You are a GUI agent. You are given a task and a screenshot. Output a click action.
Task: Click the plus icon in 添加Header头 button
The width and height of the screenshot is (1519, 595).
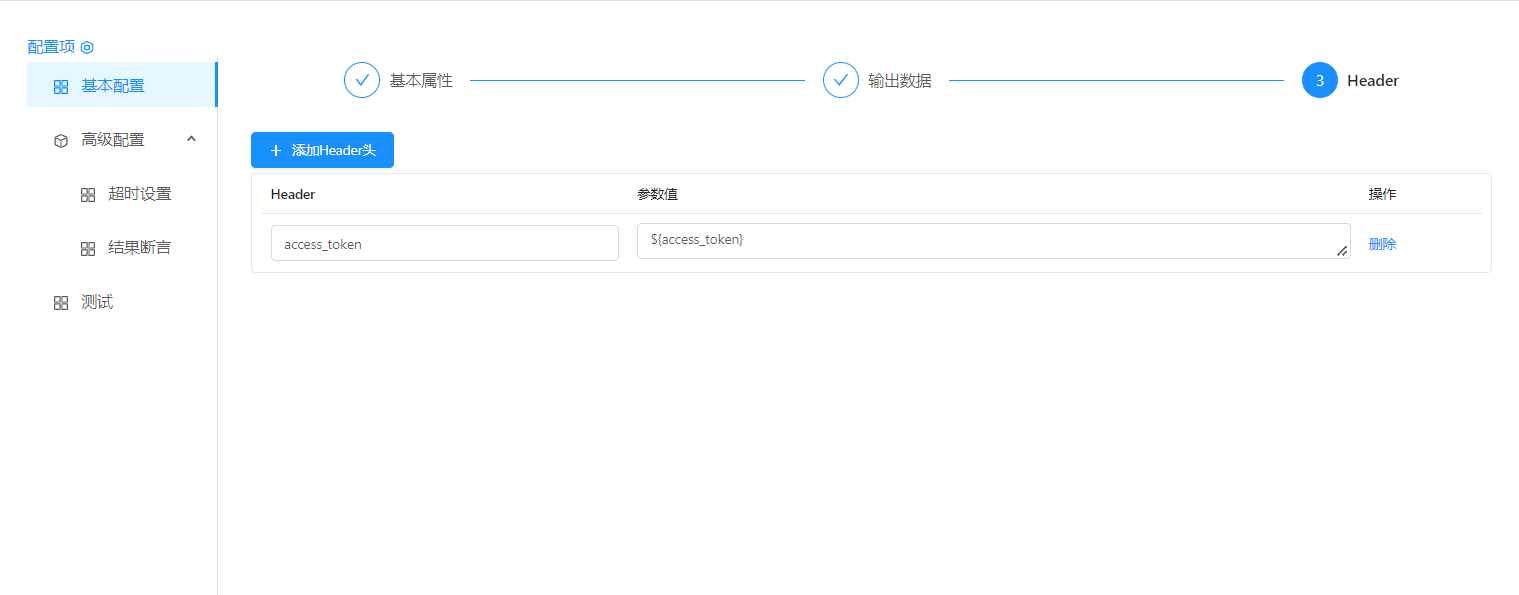(276, 151)
